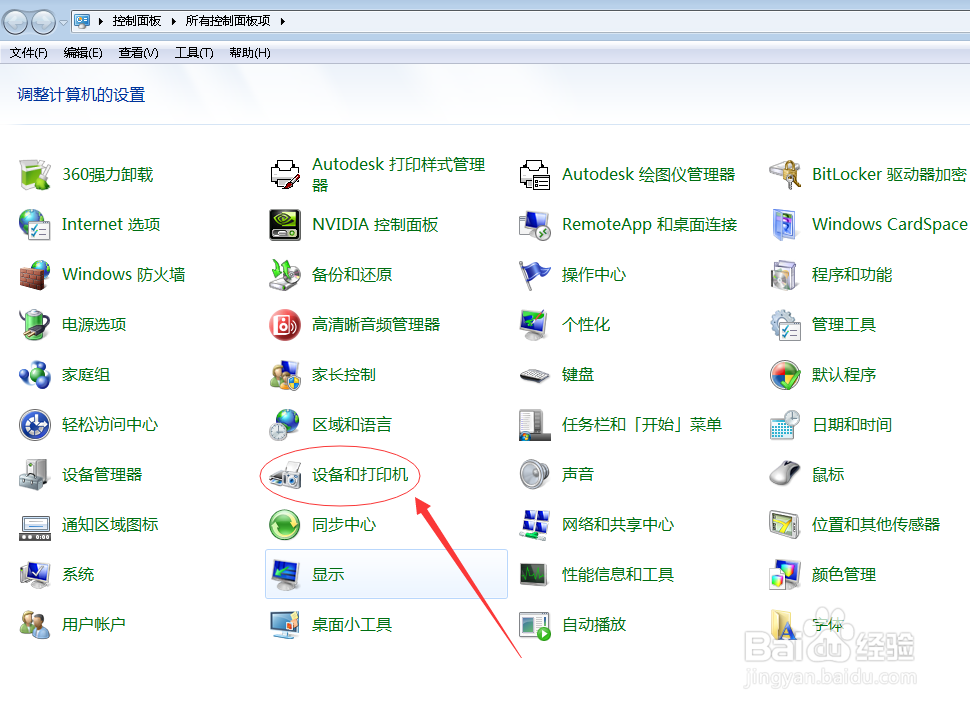Click the RemoteApp 和桌面连接 icon
970x710 pixels.
[x=535, y=225]
